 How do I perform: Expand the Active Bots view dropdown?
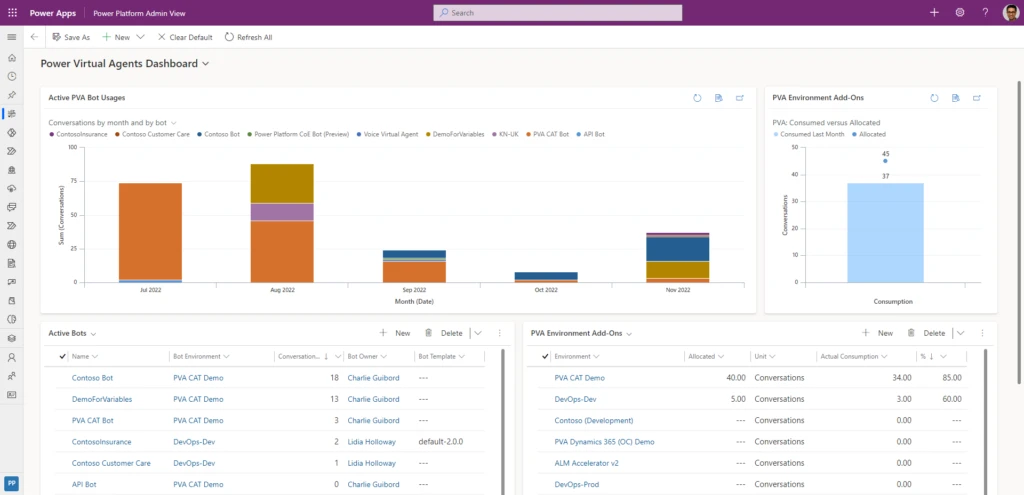(93, 333)
